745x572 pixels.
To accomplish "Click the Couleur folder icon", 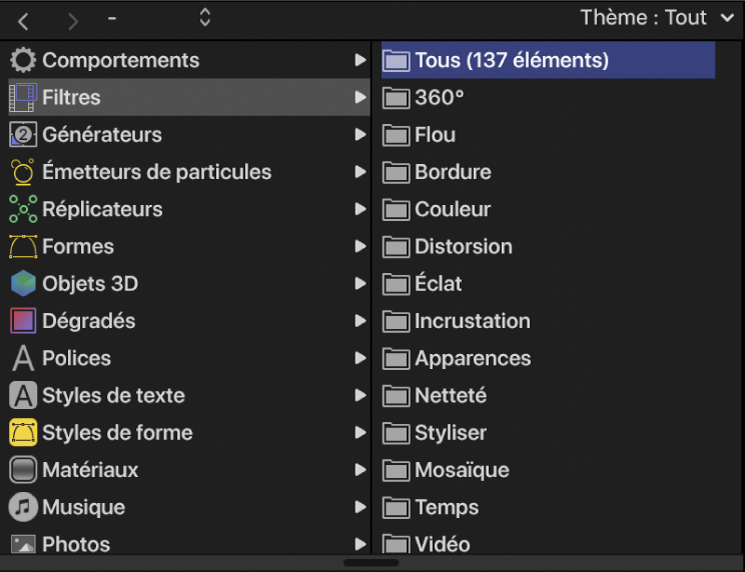I will (396, 210).
